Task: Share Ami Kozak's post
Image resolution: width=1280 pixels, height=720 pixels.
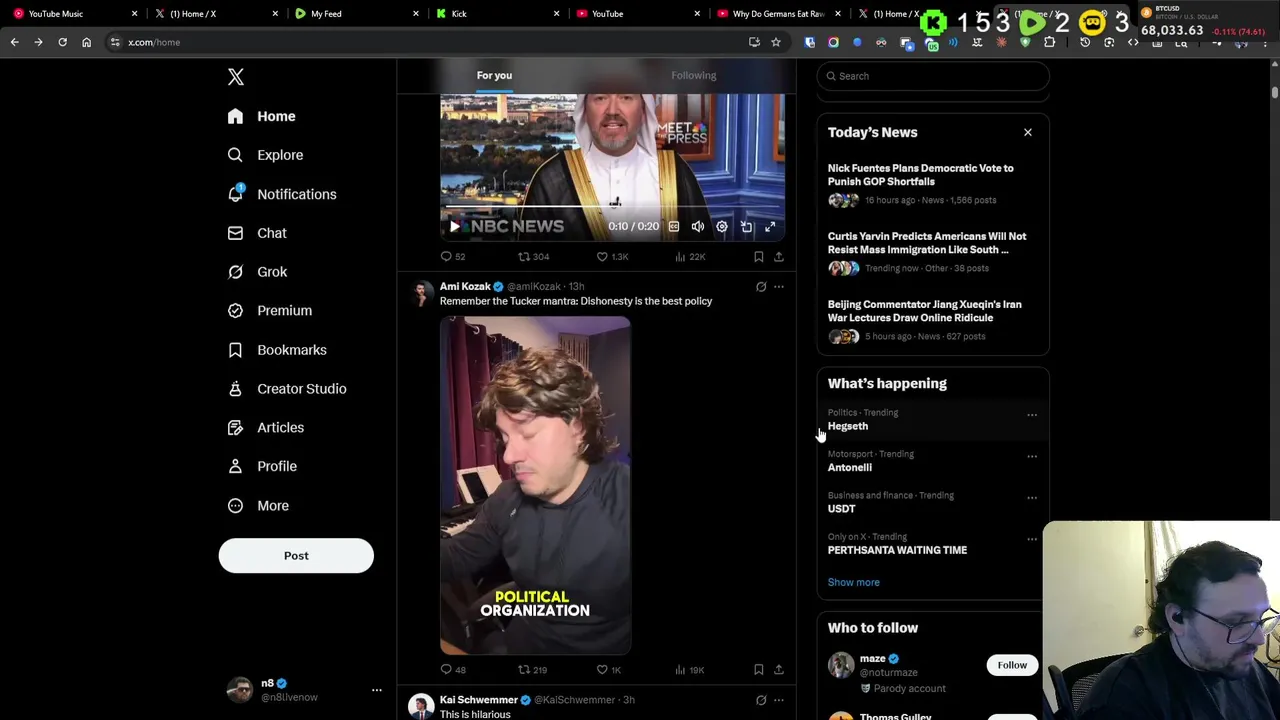Action: [779, 670]
